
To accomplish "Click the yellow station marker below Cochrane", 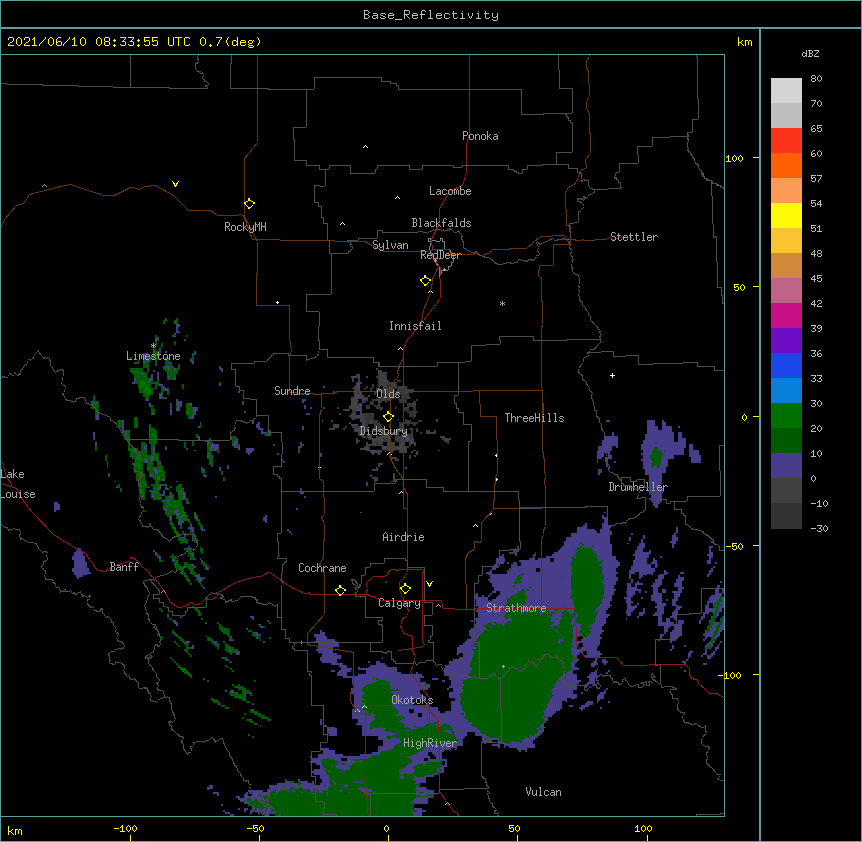I will click(x=340, y=590).
